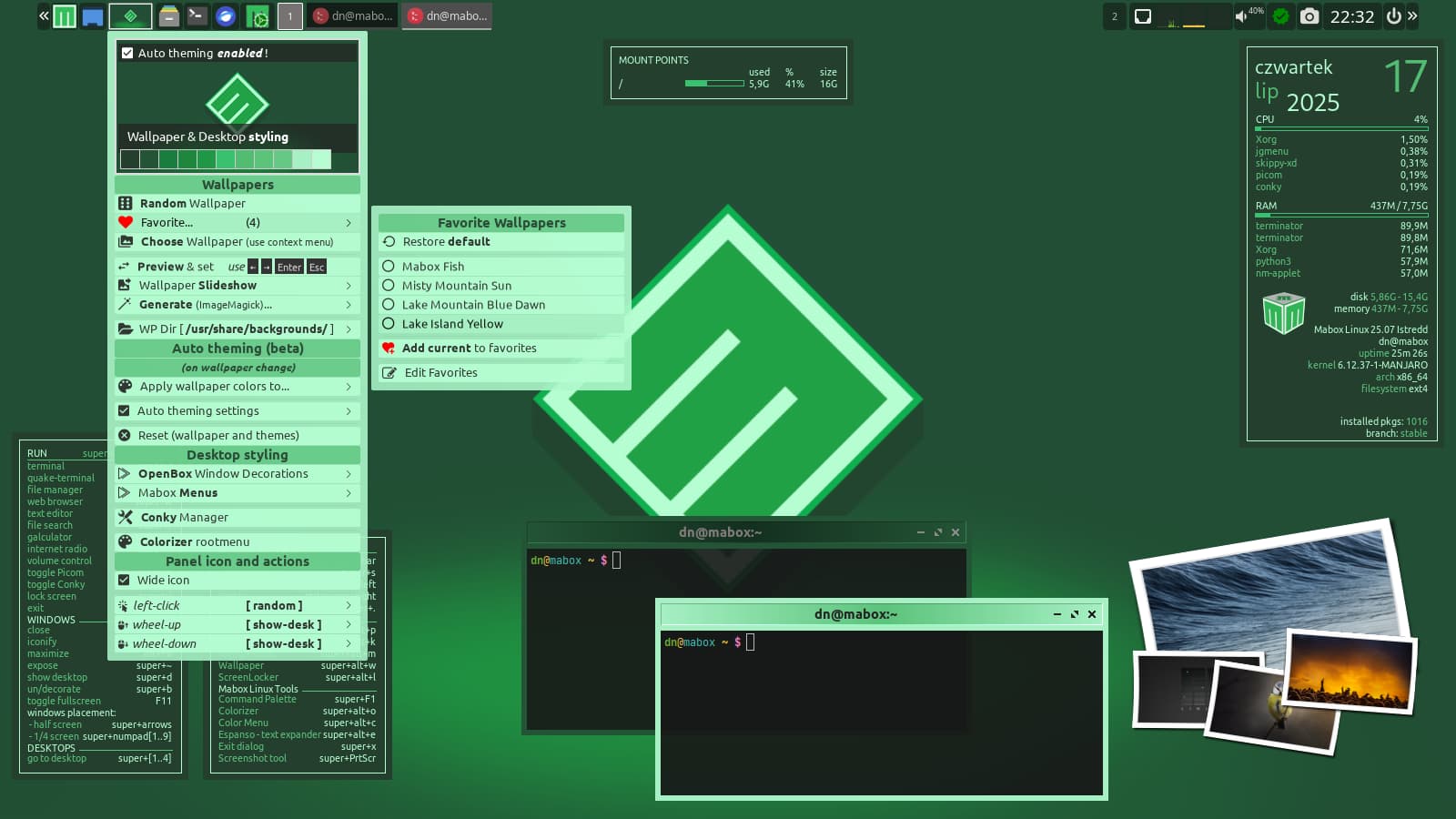Open the Mabox main menu icon
Screen dimensions: 1456x819
(x=65, y=16)
